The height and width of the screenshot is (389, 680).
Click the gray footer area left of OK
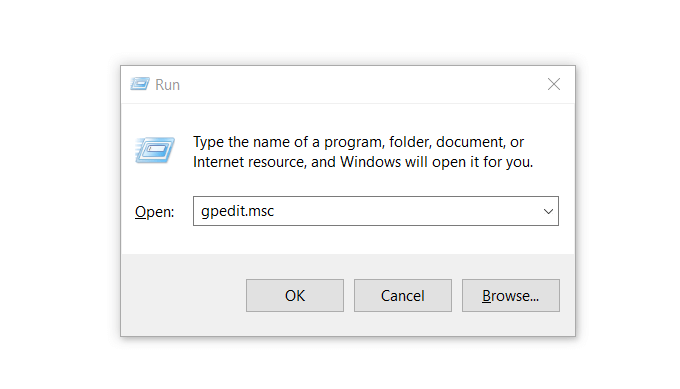(183, 295)
